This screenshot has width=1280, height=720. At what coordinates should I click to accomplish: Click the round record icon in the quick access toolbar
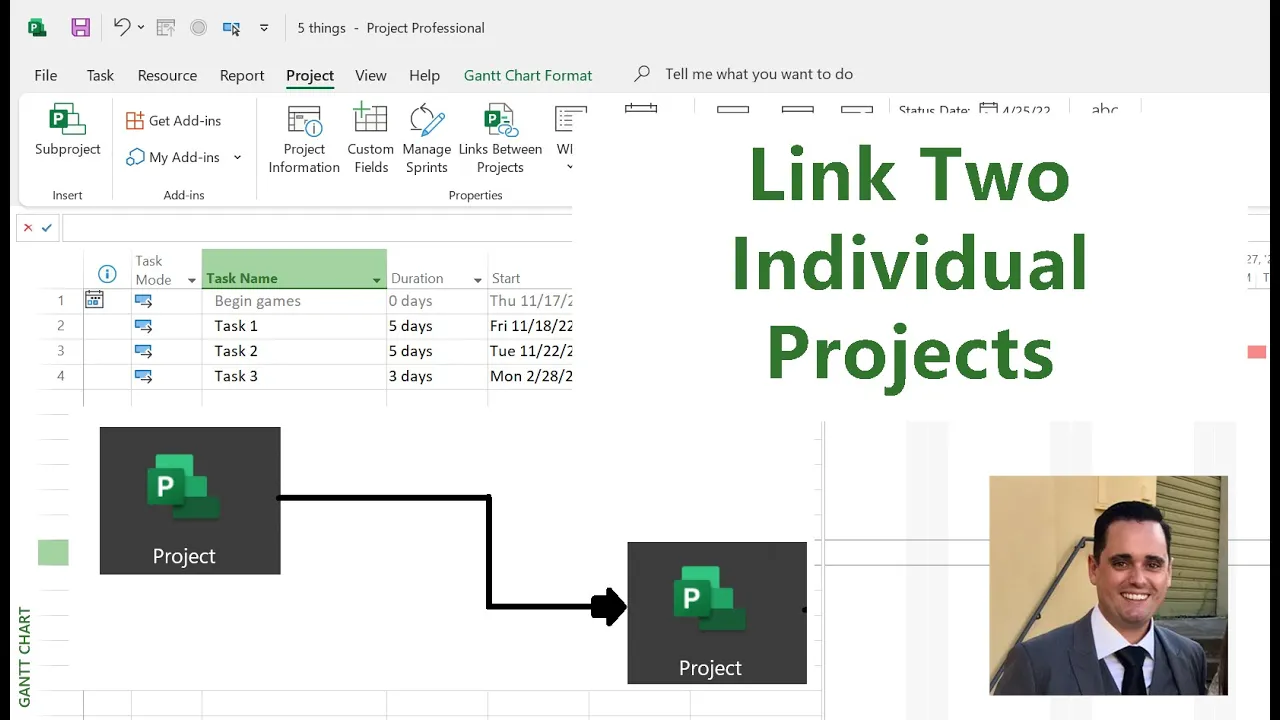click(x=198, y=28)
